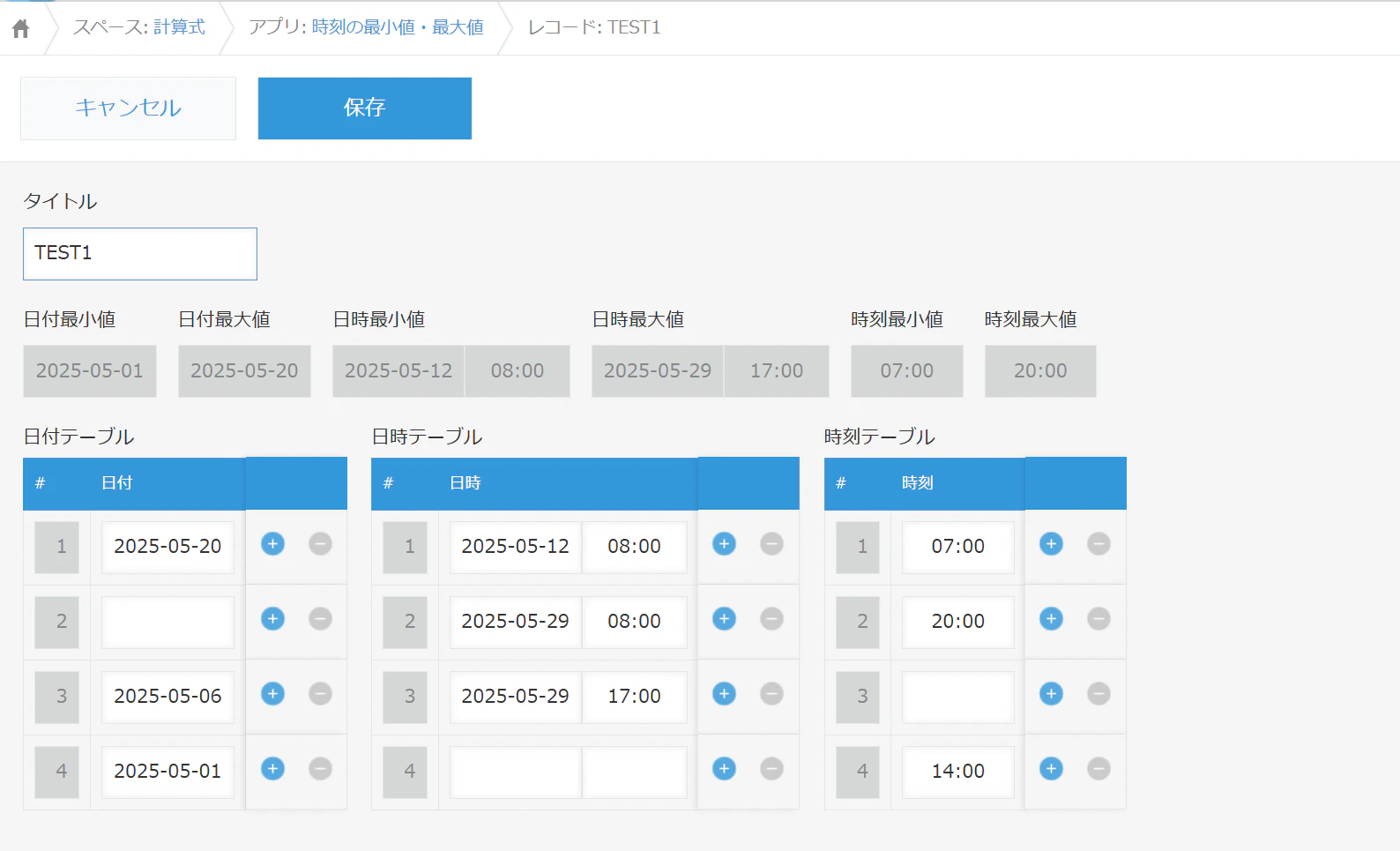Screen dimensions: 1400x851
Task: Select the 2025-05-01 date table input
Action: click(168, 772)
